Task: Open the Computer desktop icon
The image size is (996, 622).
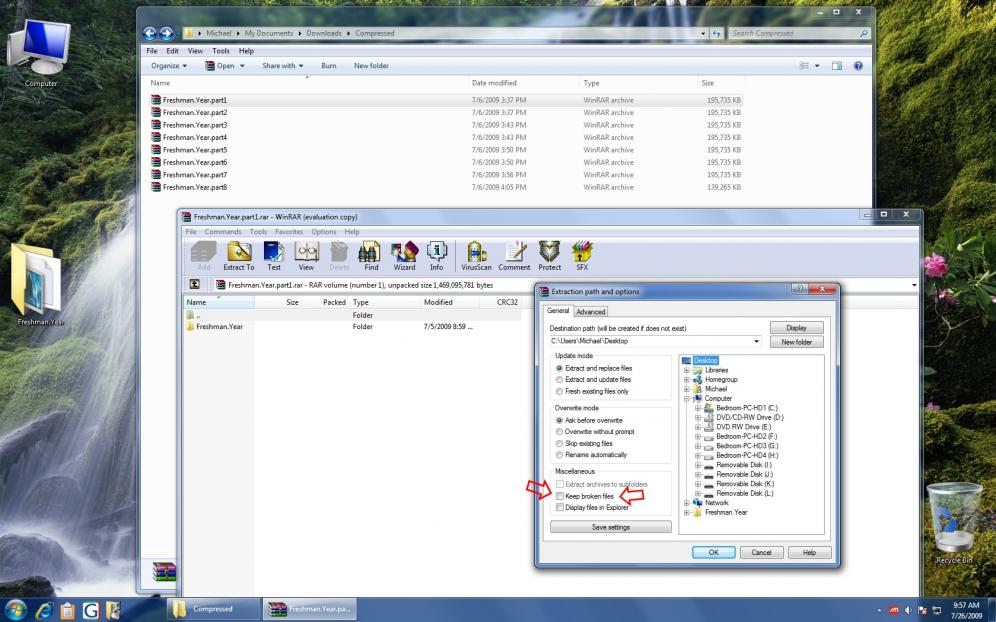Action: (41, 53)
